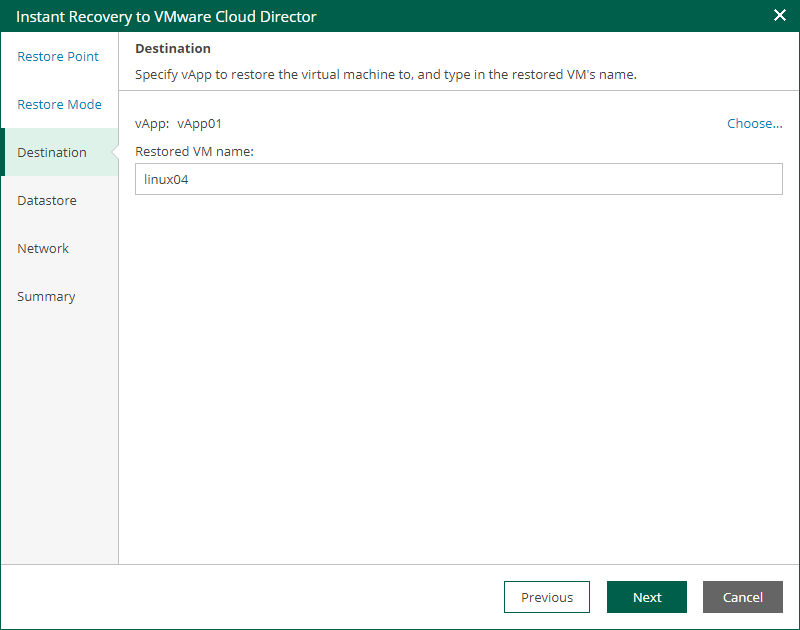Close the Instant Recovery wizard window

coord(779,15)
